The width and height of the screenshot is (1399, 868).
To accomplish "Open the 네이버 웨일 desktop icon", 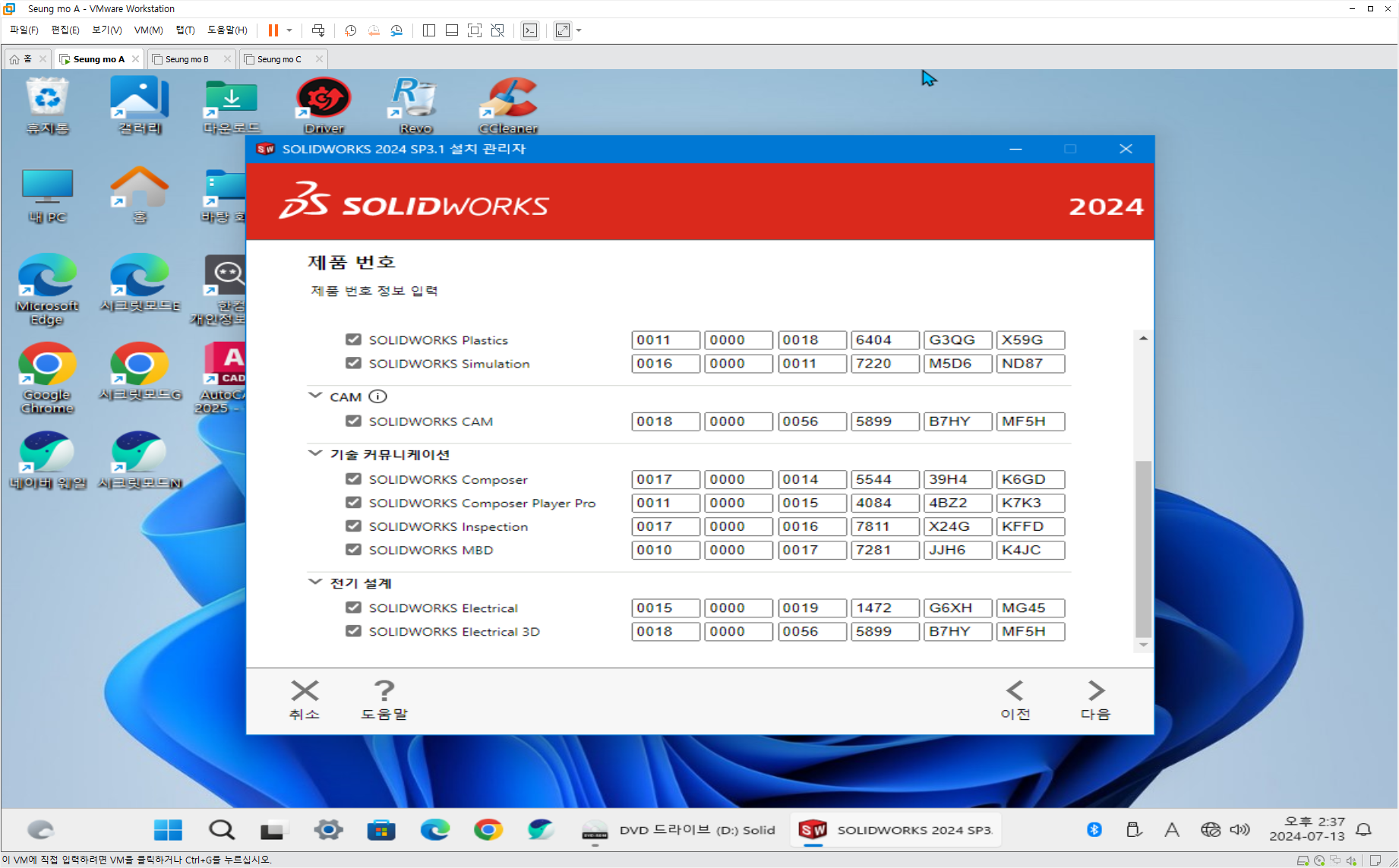I will click(47, 460).
